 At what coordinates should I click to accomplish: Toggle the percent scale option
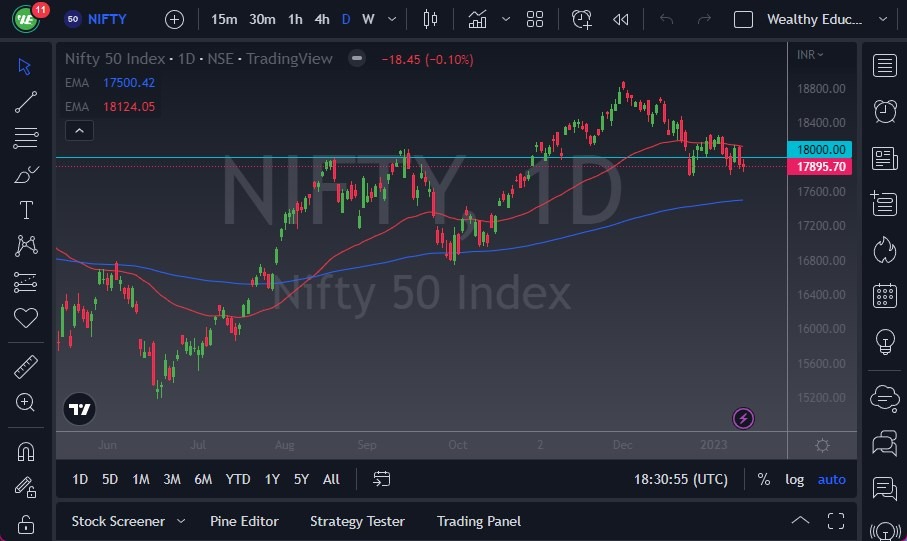click(764, 479)
